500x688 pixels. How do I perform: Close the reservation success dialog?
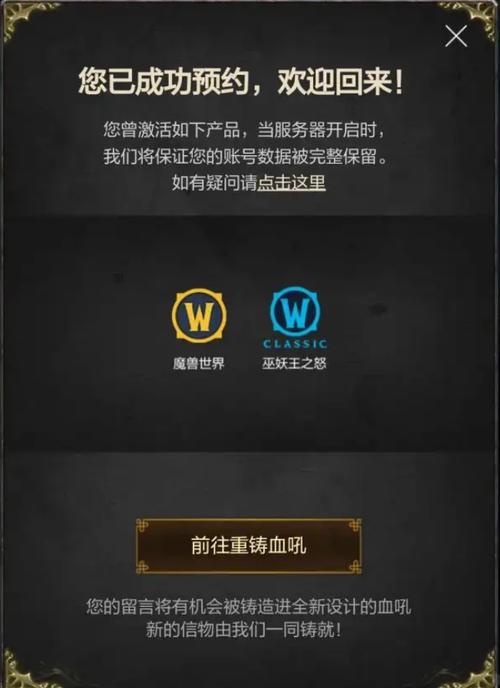[x=456, y=36]
